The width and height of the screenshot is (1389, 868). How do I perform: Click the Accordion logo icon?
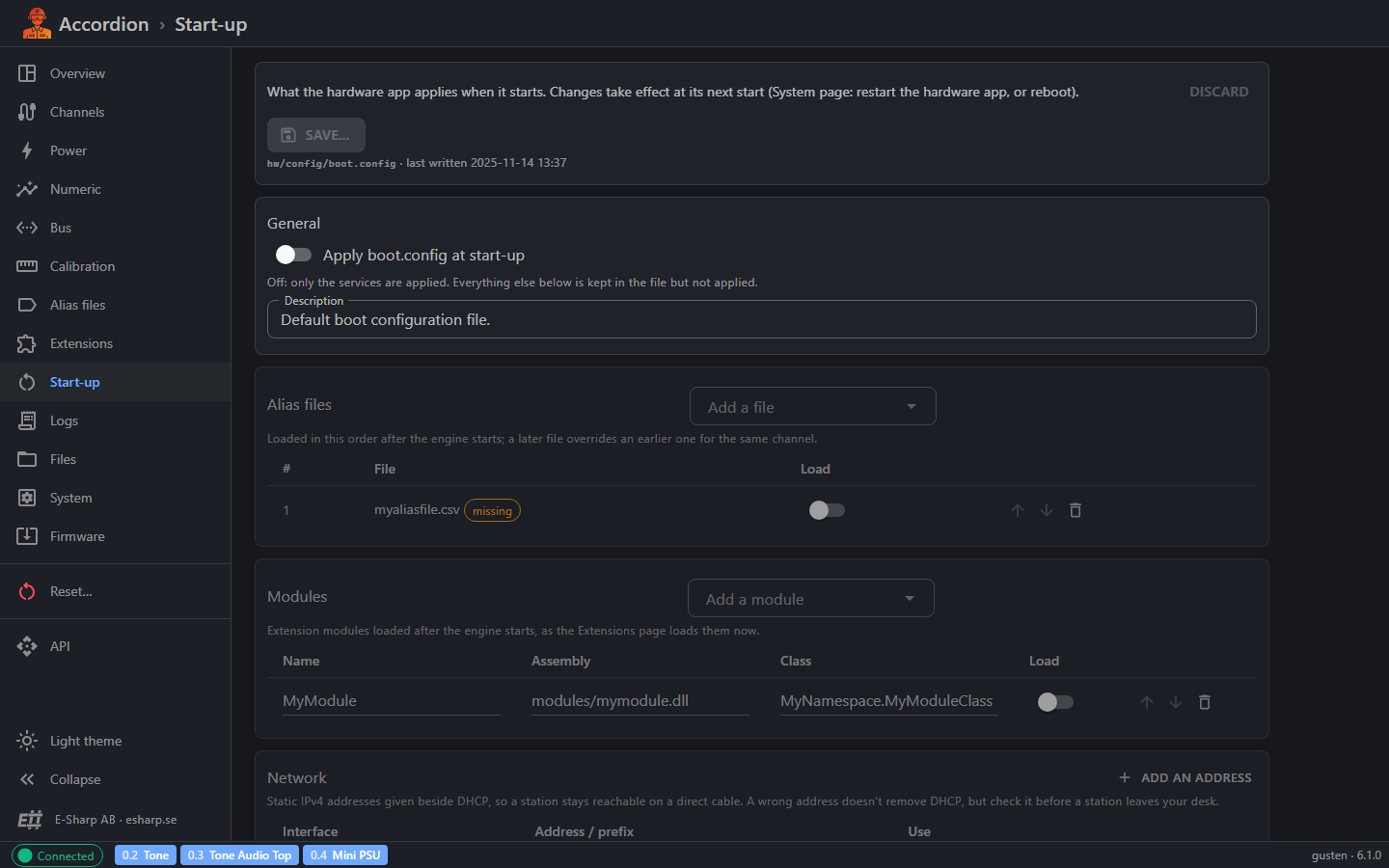[x=37, y=23]
